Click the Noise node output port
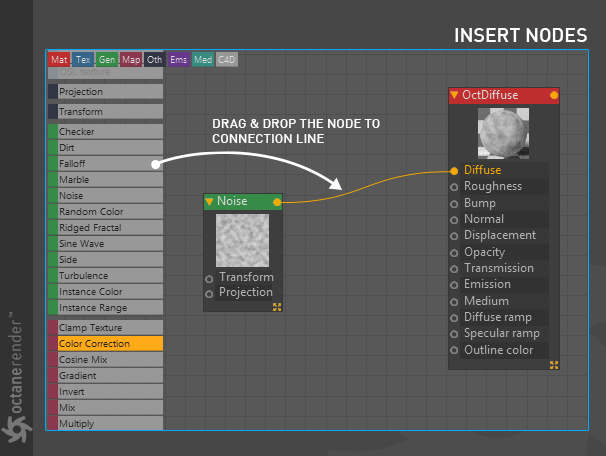The width and height of the screenshot is (606, 456). point(277,202)
